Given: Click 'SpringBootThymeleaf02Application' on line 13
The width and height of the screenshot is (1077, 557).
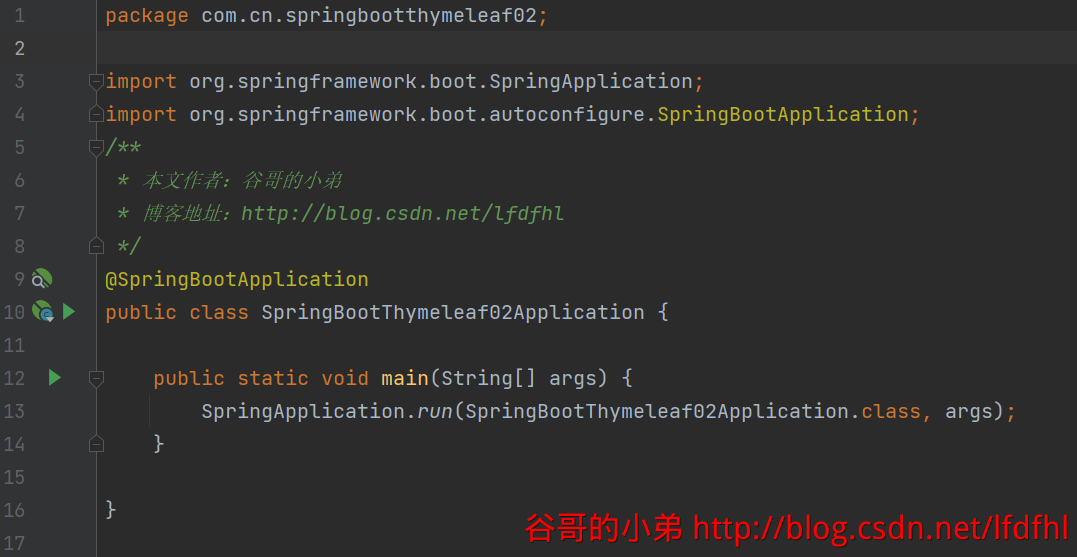Looking at the screenshot, I should coord(657,411).
